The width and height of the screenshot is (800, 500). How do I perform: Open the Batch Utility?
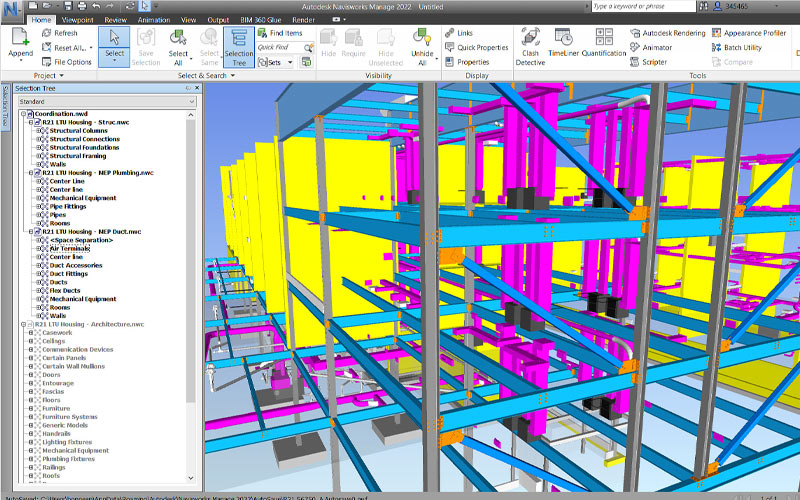736,47
